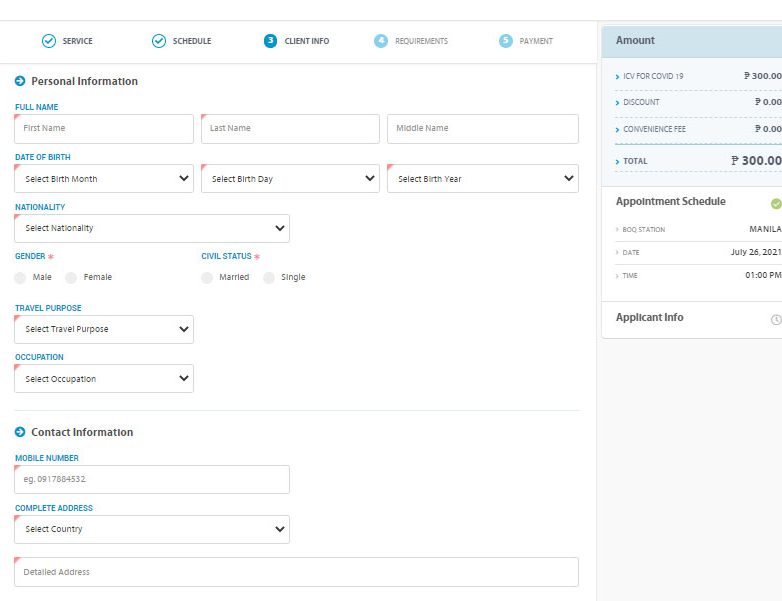This screenshot has height=601, width=782.
Task: Click the Contact Information arrow icon
Action: tap(20, 432)
